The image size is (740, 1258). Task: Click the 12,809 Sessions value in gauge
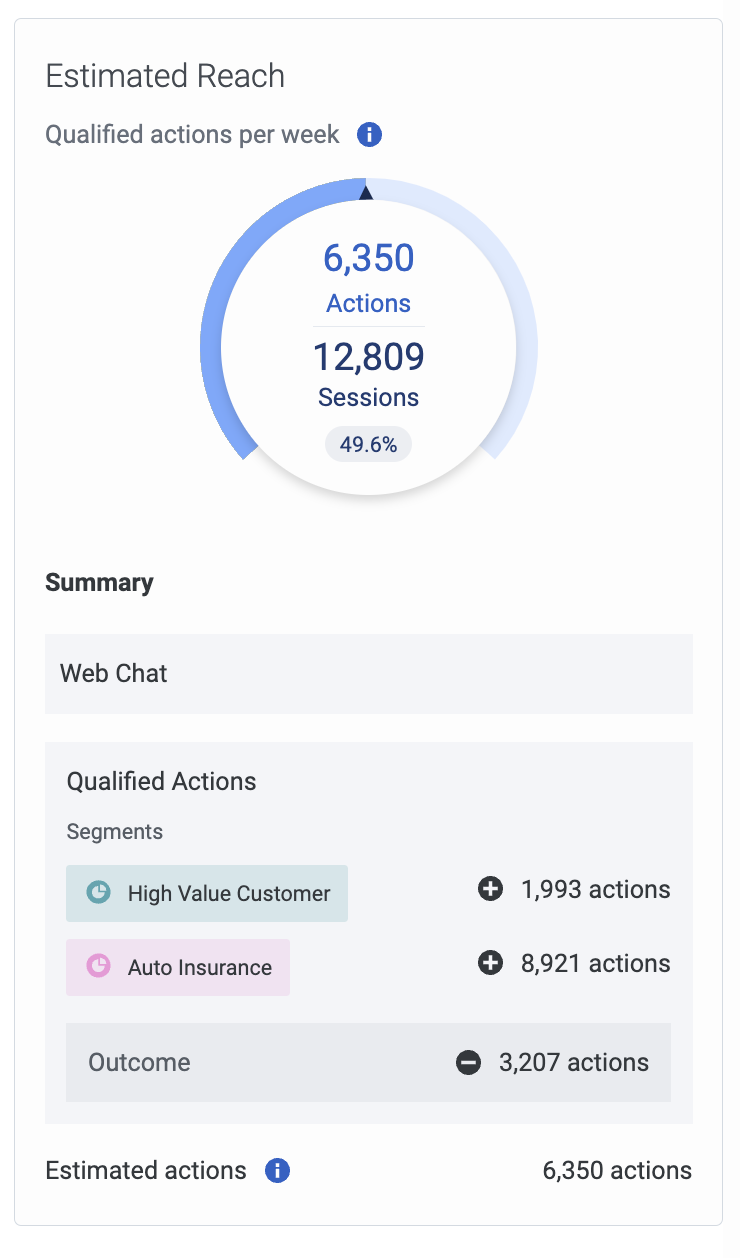[369, 373]
